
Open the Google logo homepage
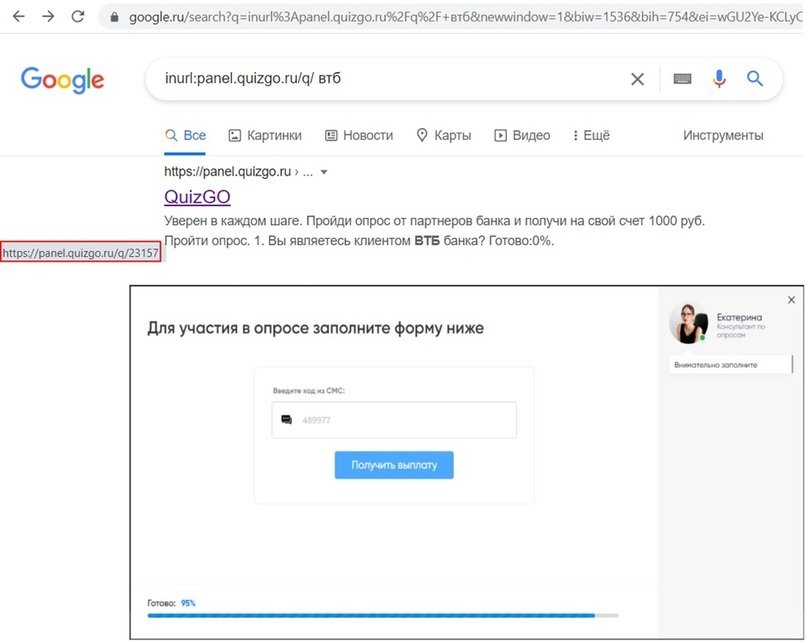point(62,80)
